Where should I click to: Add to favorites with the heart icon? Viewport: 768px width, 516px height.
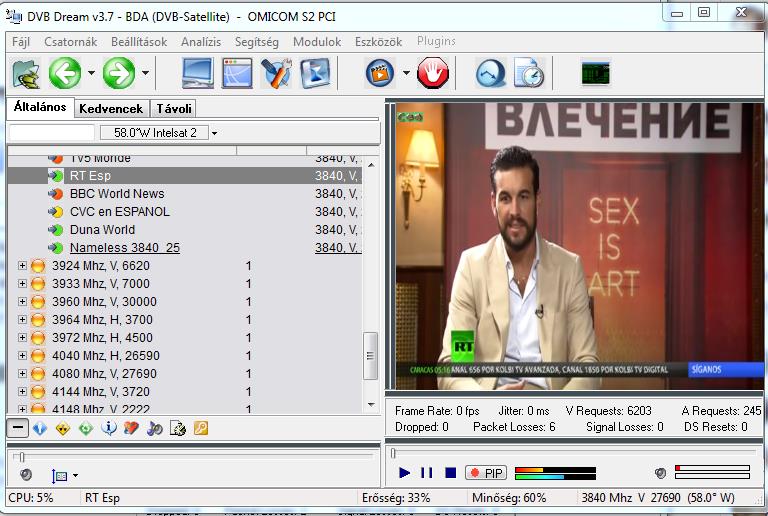131,428
